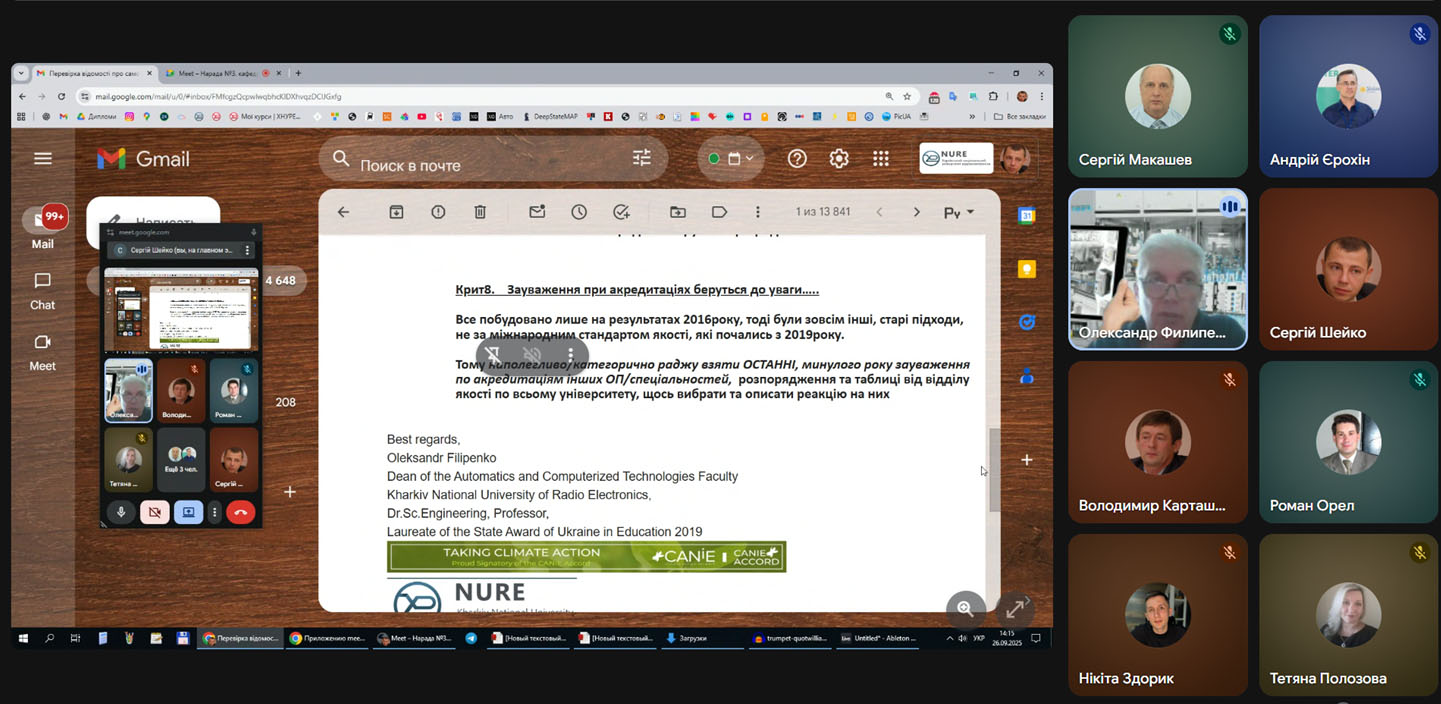Image resolution: width=1441 pixels, height=704 pixels.
Task: Mark the email as unread
Action: 537,212
